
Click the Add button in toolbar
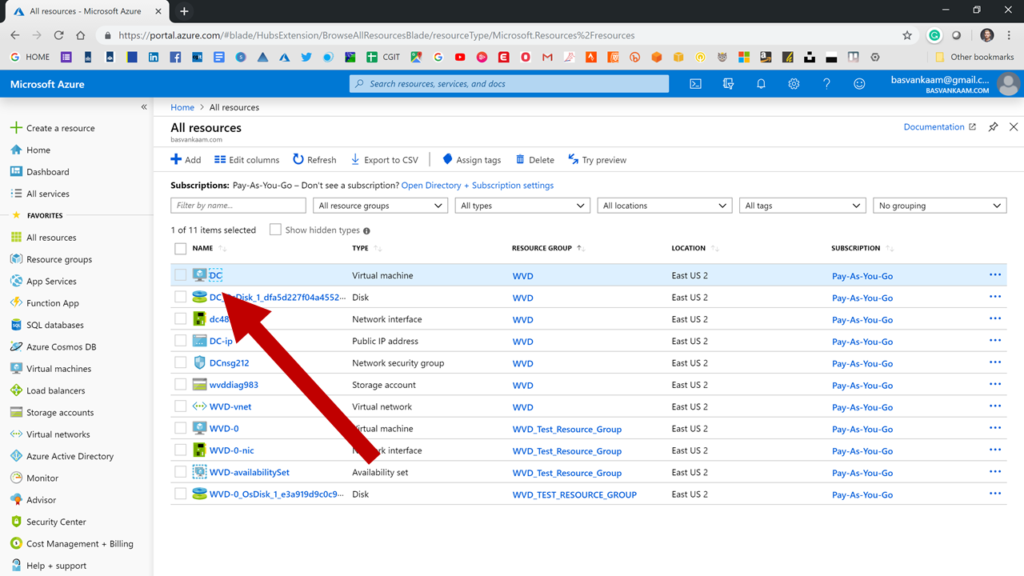pos(186,160)
